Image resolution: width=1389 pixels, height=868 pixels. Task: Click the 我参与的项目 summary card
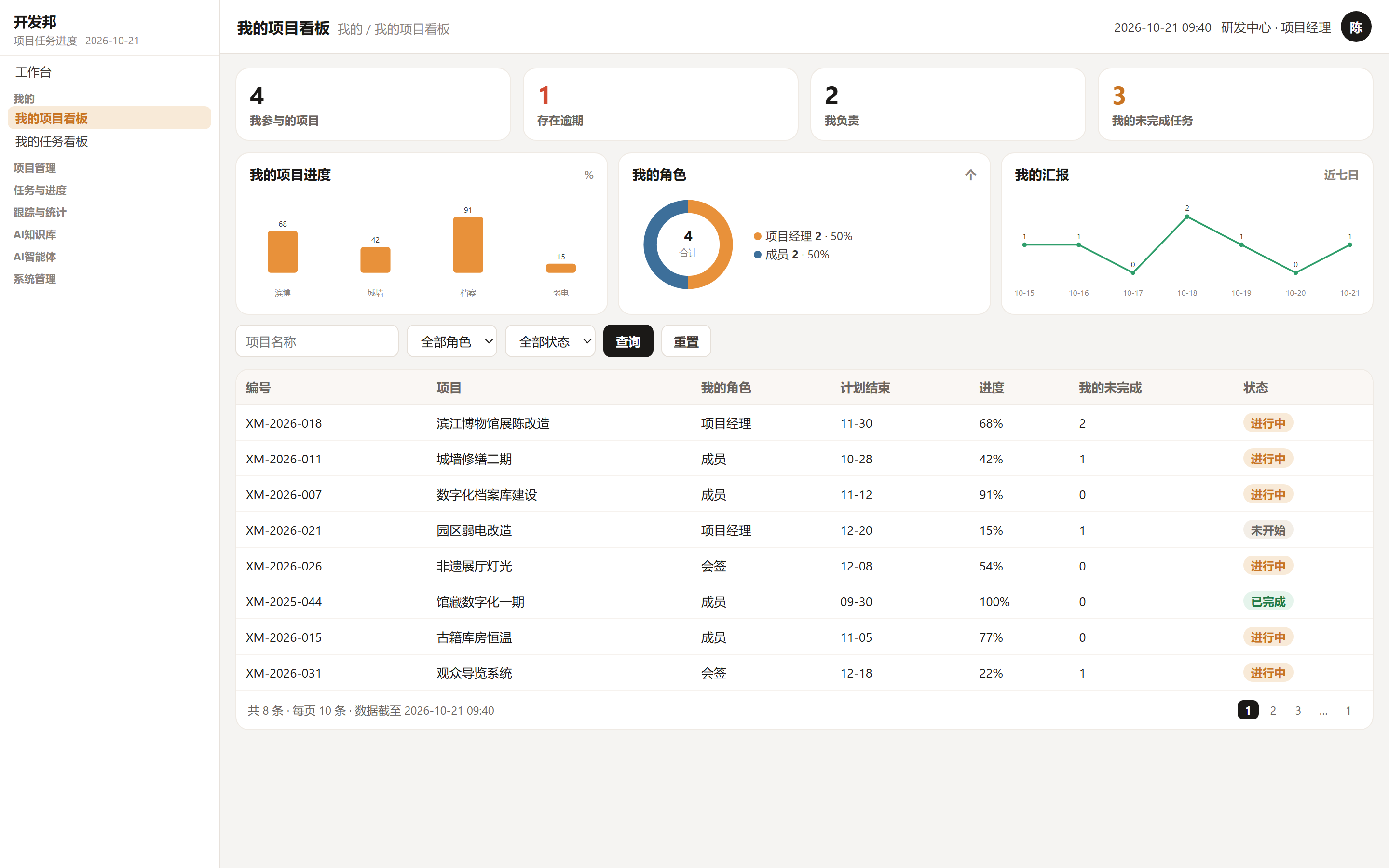point(373,105)
